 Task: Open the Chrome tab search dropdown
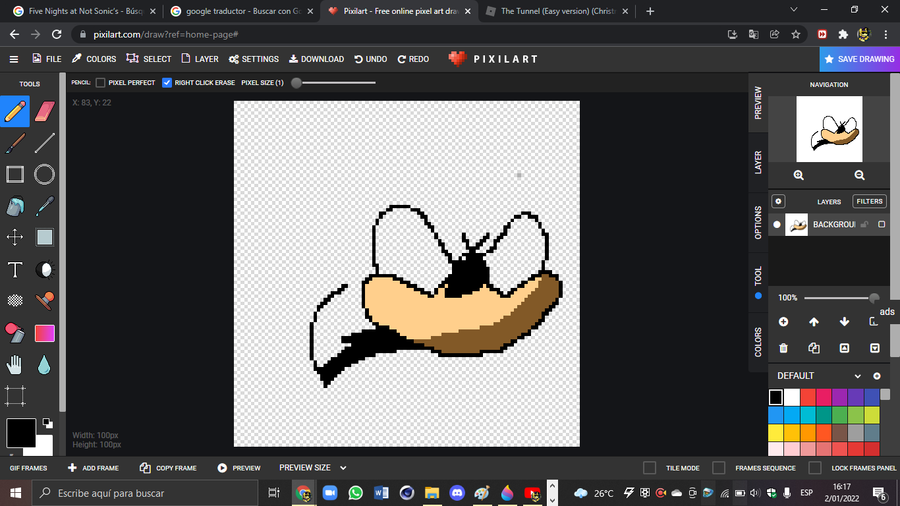click(794, 10)
